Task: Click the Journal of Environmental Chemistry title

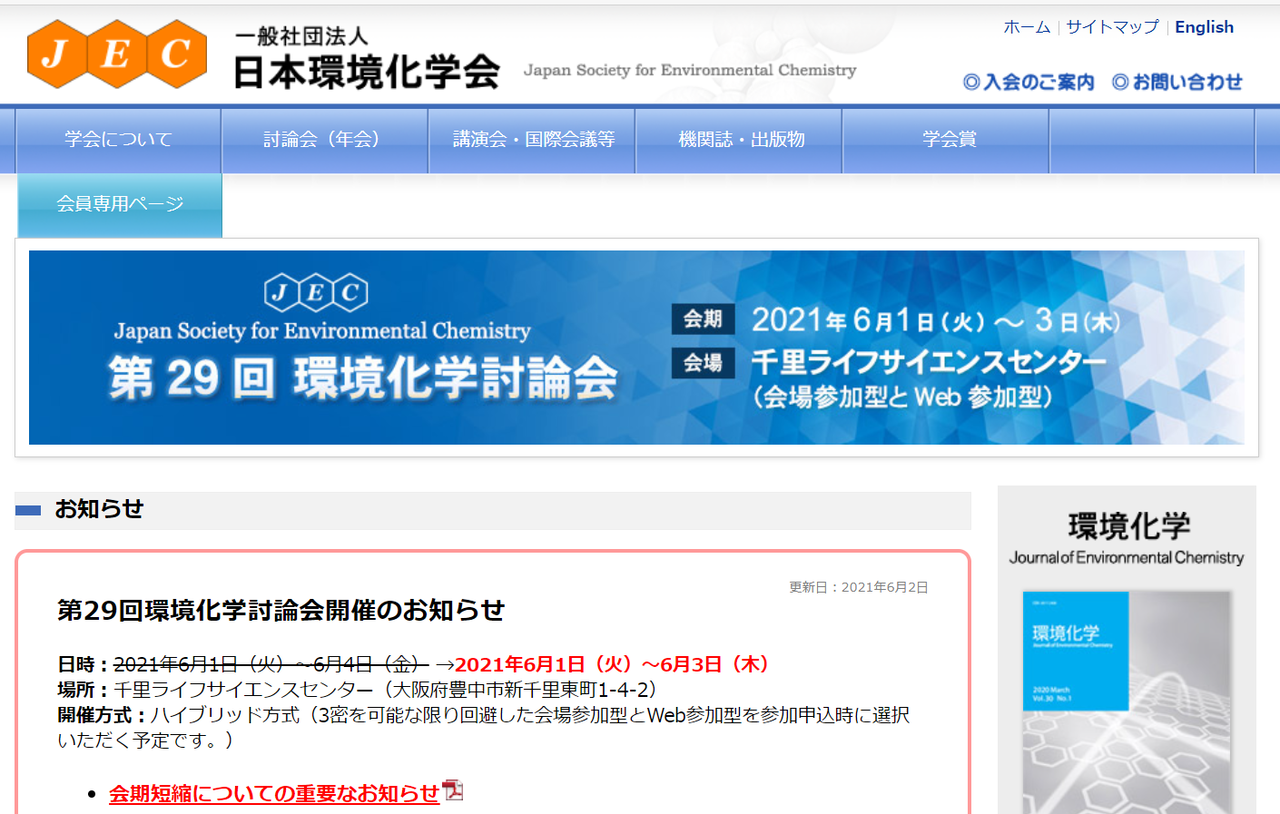Action: coord(1126,558)
